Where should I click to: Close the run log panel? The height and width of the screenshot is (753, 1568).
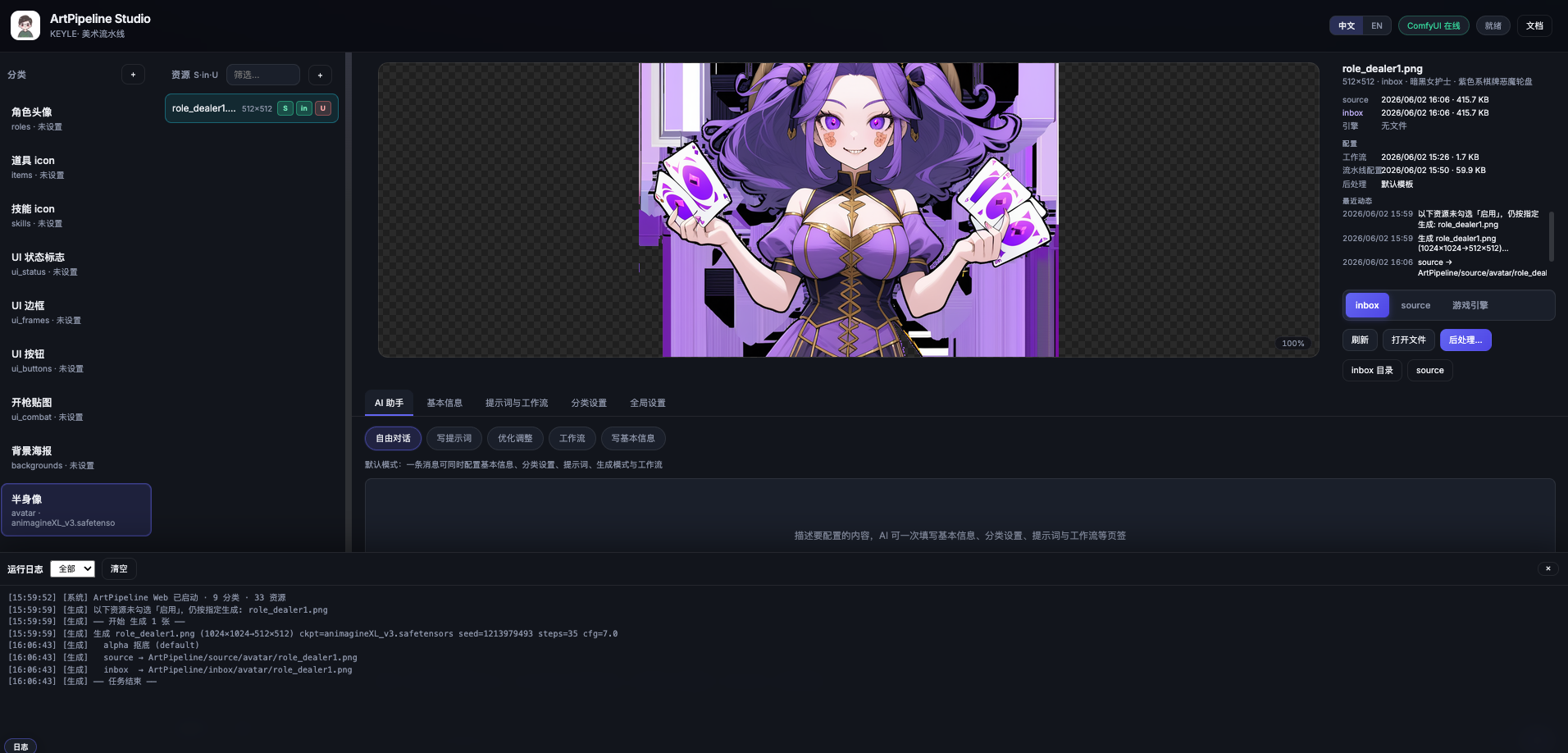pos(1547,568)
